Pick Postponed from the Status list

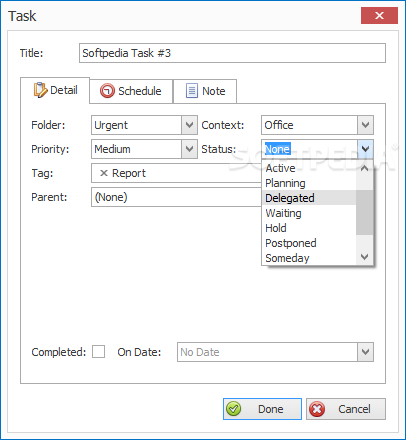(x=309, y=243)
